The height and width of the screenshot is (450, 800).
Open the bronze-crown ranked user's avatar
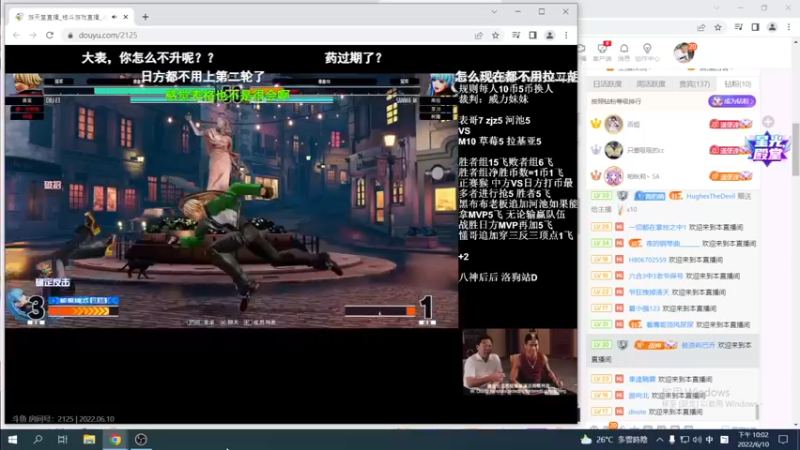point(614,176)
